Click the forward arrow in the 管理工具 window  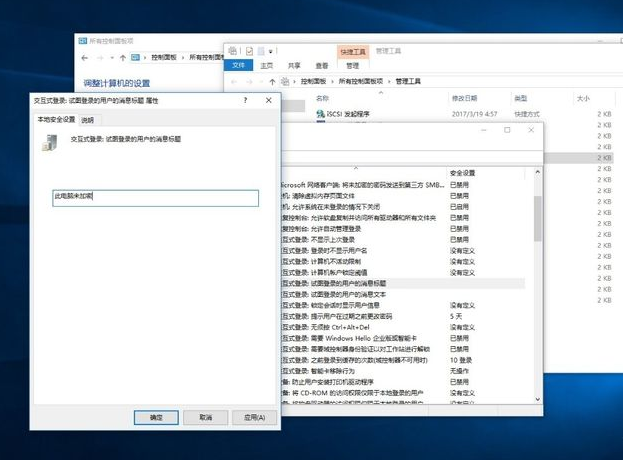click(249, 81)
